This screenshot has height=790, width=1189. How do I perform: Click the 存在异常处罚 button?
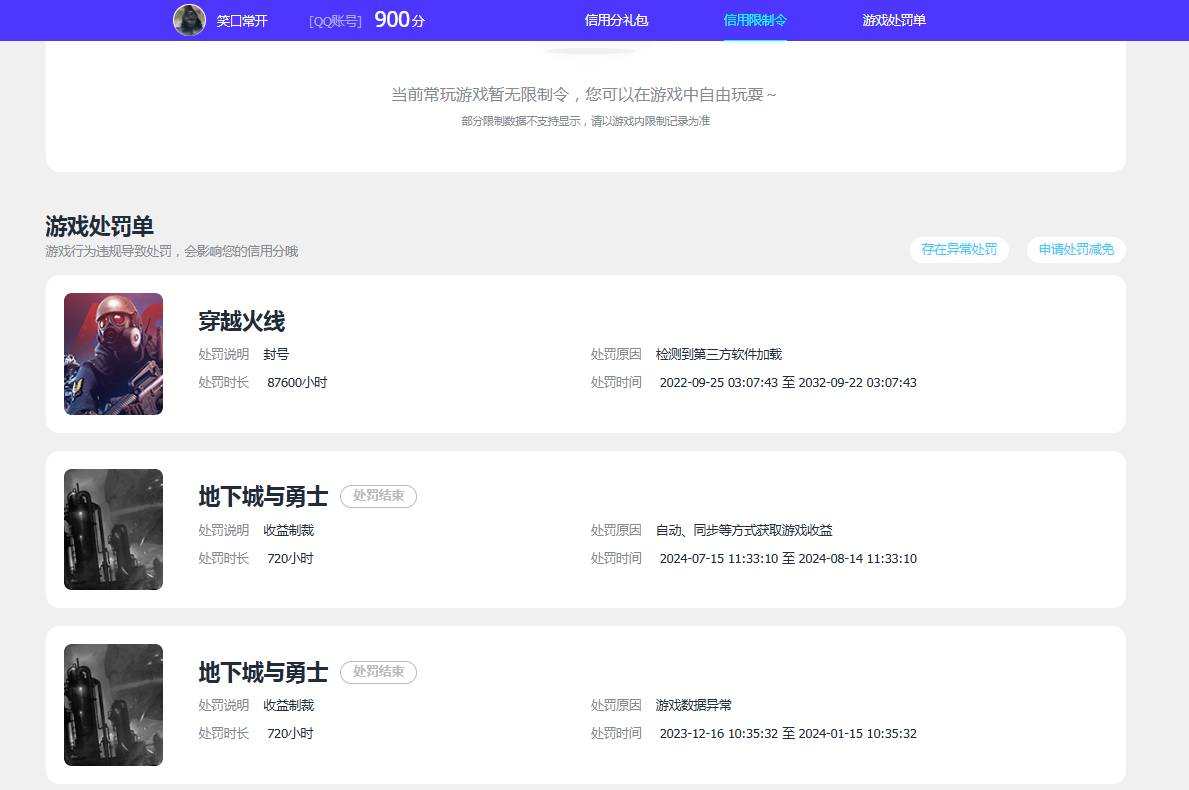pos(959,249)
